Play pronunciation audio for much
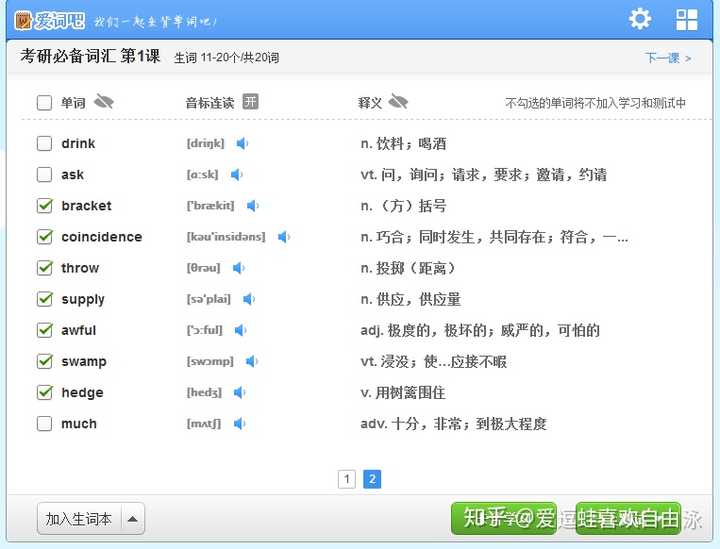The image size is (720, 549). (x=239, y=424)
